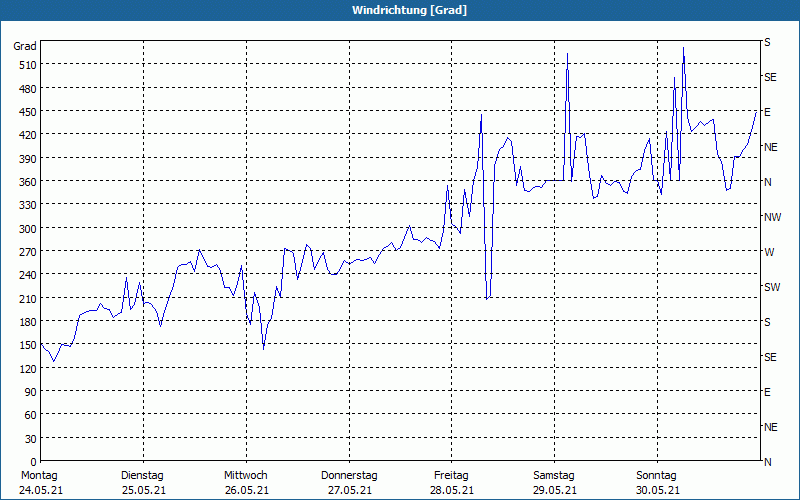Click the 30 value on left axis
This screenshot has width=800, height=500.
28,438
